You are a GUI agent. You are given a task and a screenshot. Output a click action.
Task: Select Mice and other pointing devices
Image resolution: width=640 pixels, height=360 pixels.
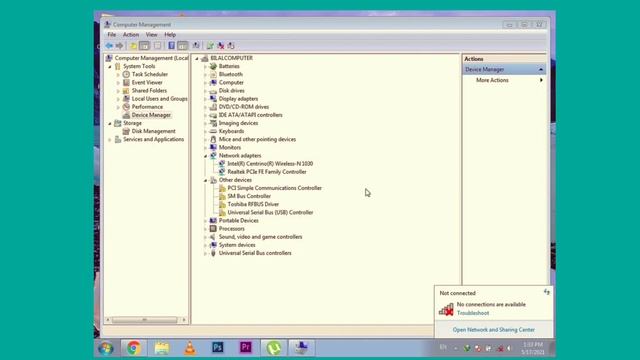pyautogui.click(x=257, y=140)
